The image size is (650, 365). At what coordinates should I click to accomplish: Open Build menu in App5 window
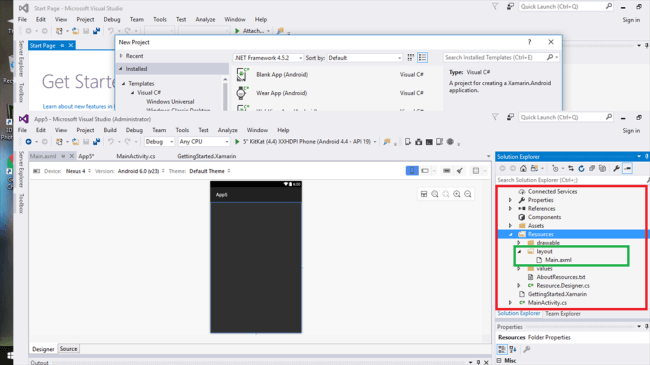click(x=110, y=130)
